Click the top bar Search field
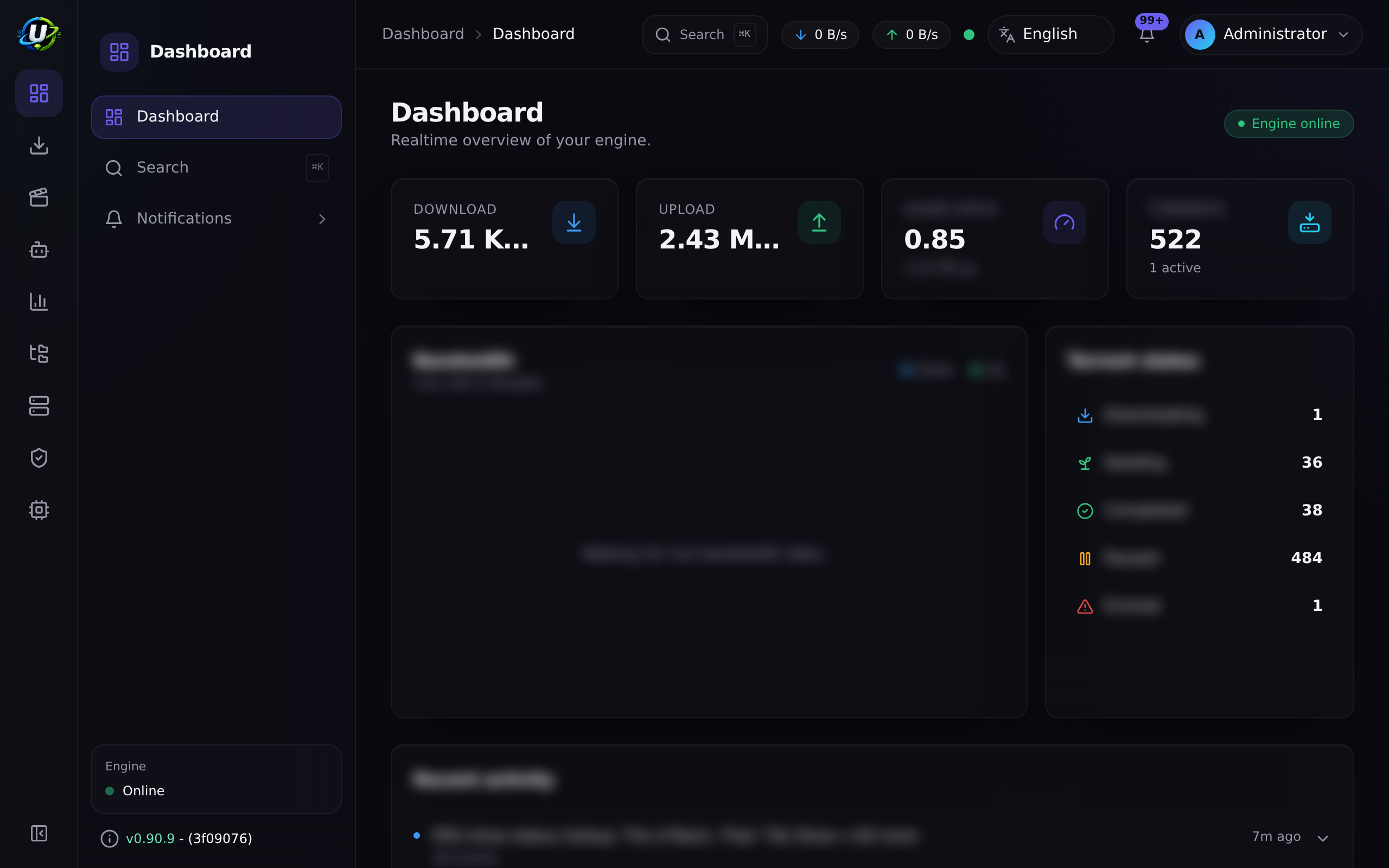This screenshot has height=868, width=1389. point(705,34)
